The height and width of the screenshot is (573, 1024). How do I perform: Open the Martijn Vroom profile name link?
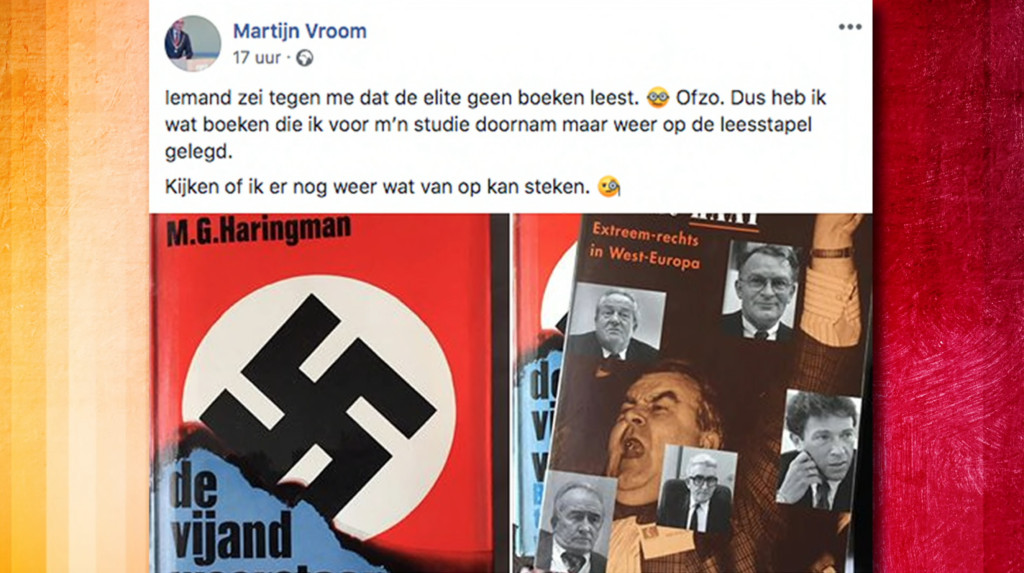[300, 31]
